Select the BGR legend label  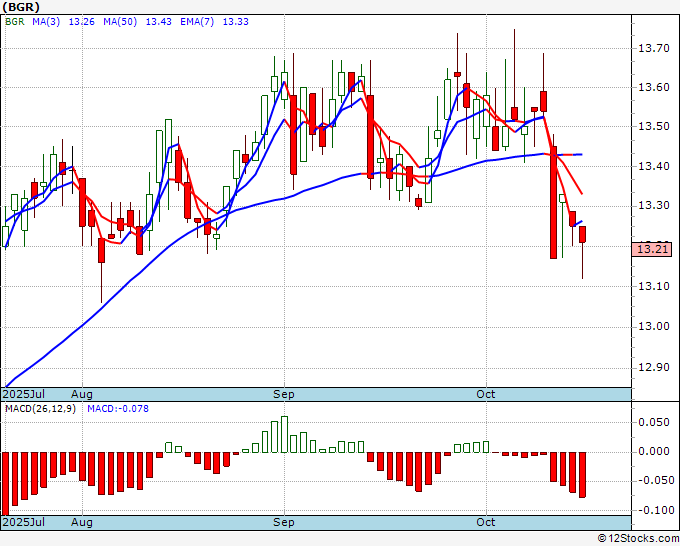click(14, 22)
